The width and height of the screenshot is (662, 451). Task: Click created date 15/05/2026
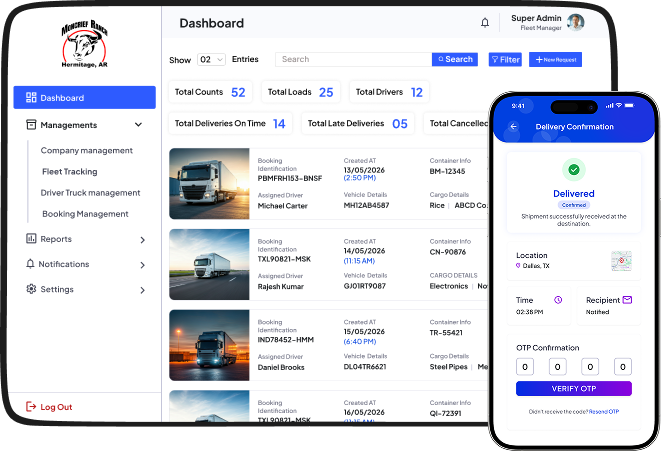tap(364, 331)
